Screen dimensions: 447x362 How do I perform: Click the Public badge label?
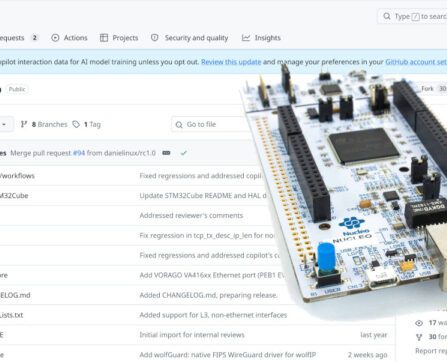pyautogui.click(x=17, y=89)
